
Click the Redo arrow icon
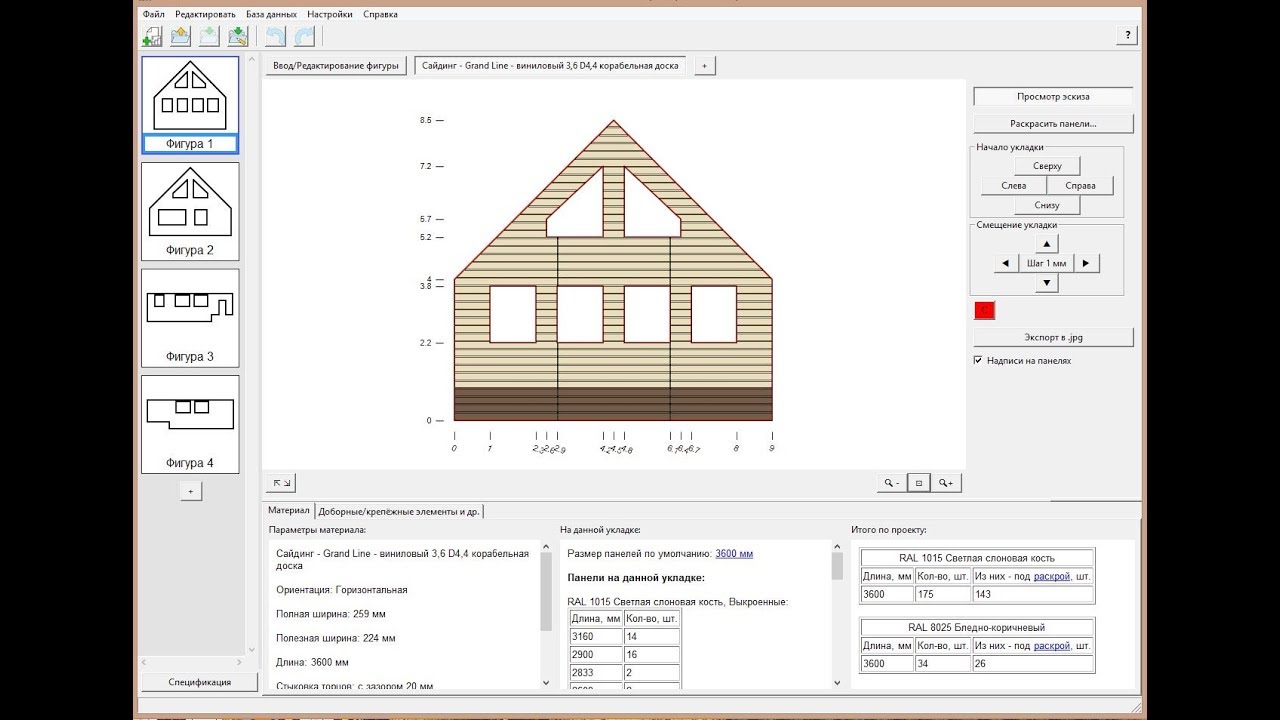click(x=304, y=36)
